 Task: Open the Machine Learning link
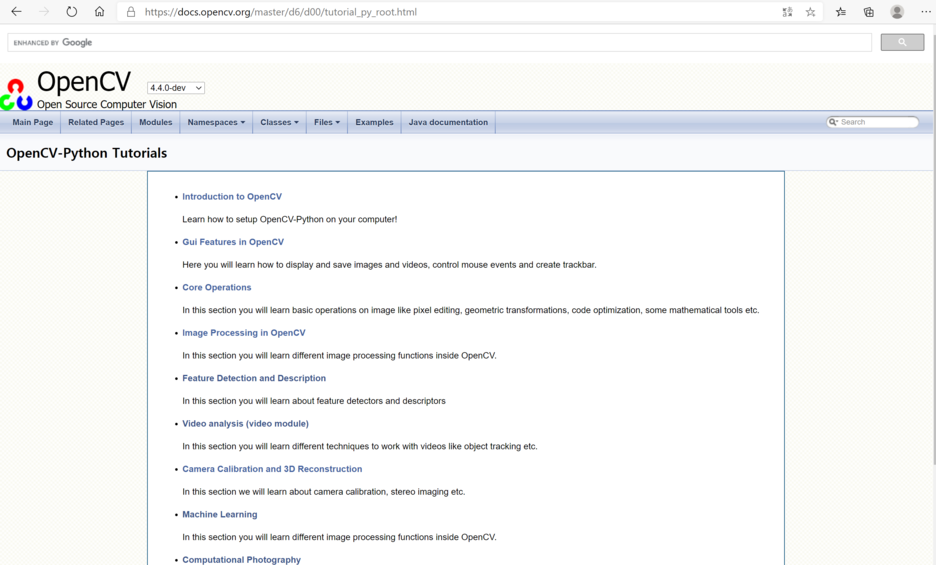tap(220, 514)
